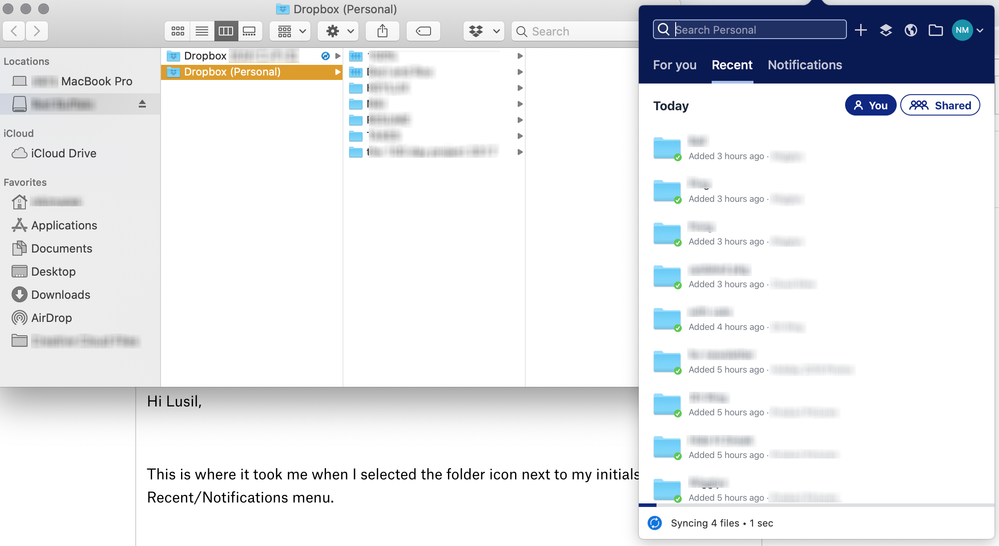Switch to the Notifications tab

[805, 65]
